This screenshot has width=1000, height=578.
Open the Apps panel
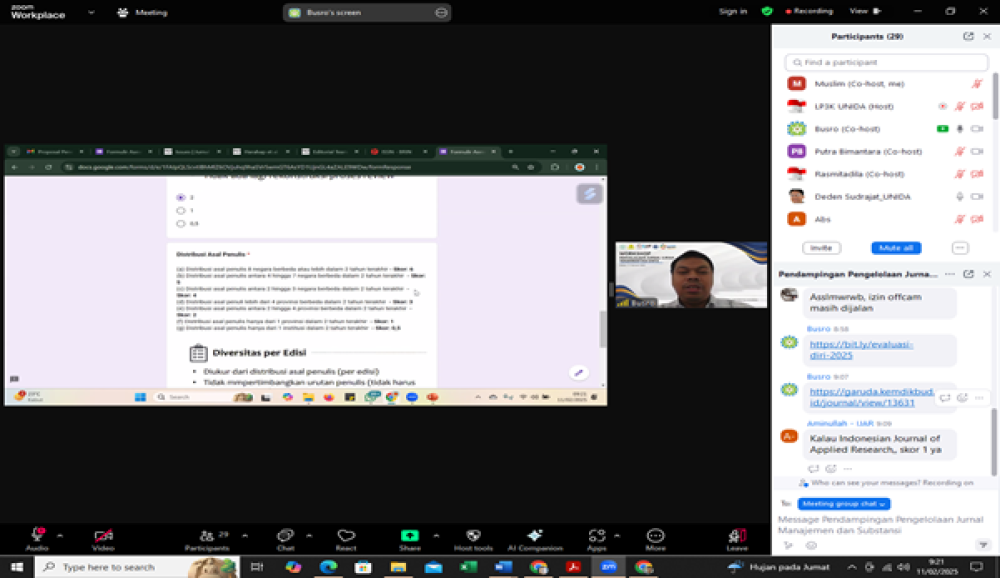coord(597,539)
